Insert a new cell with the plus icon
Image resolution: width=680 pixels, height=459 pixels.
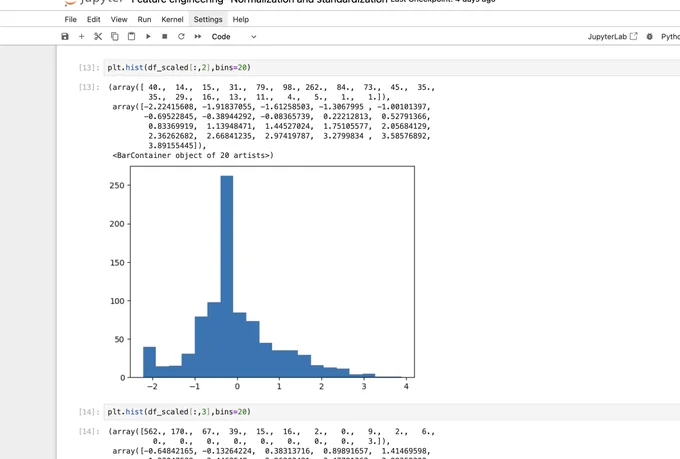coord(82,36)
